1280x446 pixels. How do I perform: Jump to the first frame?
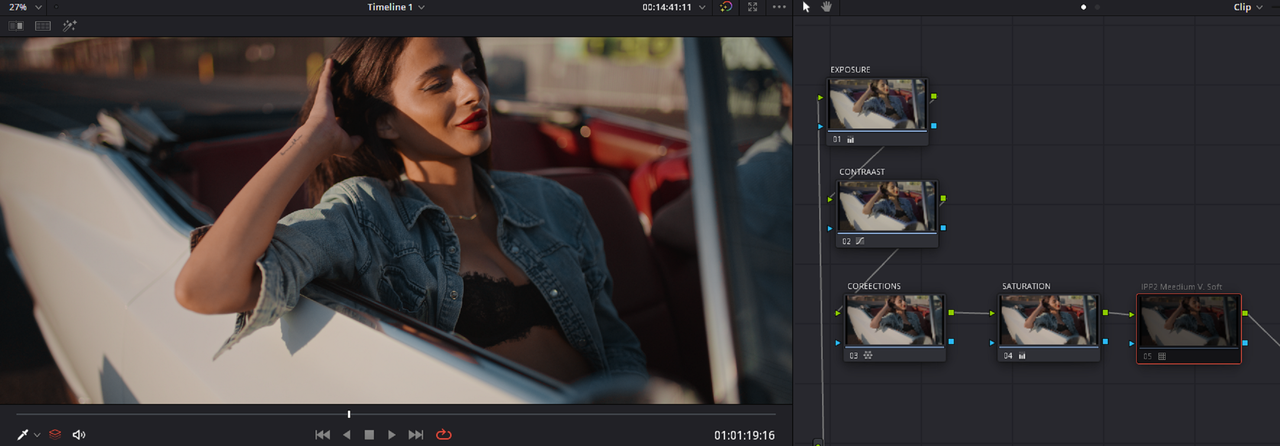[x=322, y=435]
